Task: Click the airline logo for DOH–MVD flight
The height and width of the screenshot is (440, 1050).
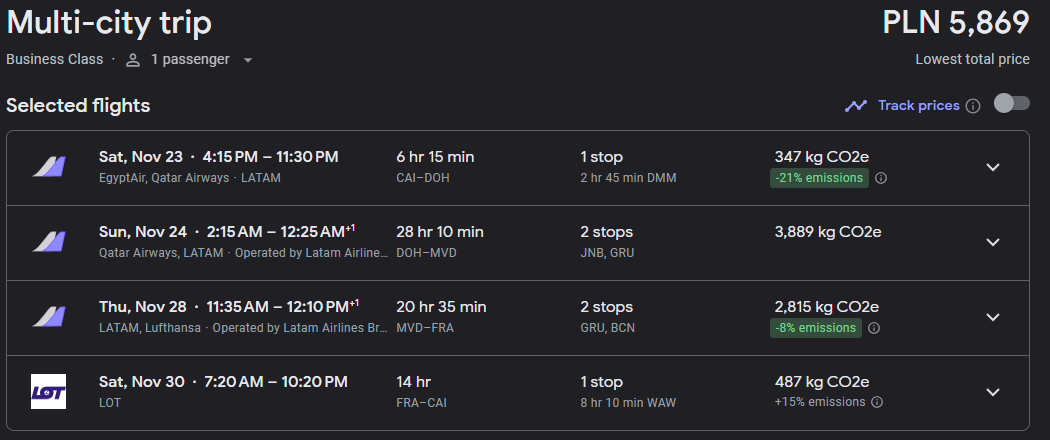Action: [48, 242]
